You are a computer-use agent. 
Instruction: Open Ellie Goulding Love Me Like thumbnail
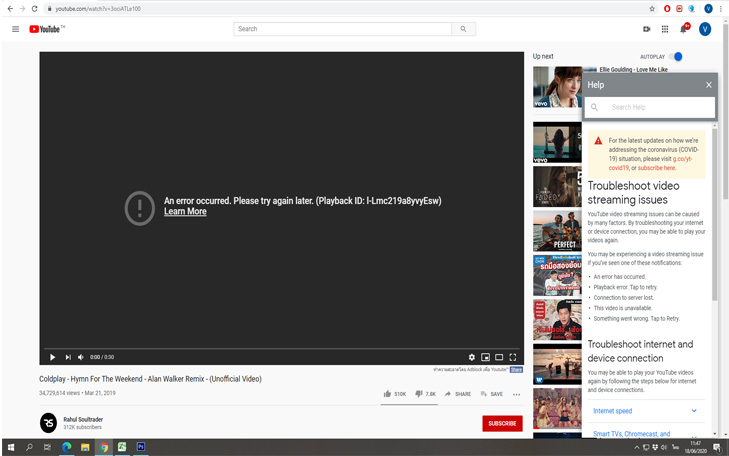(x=557, y=87)
